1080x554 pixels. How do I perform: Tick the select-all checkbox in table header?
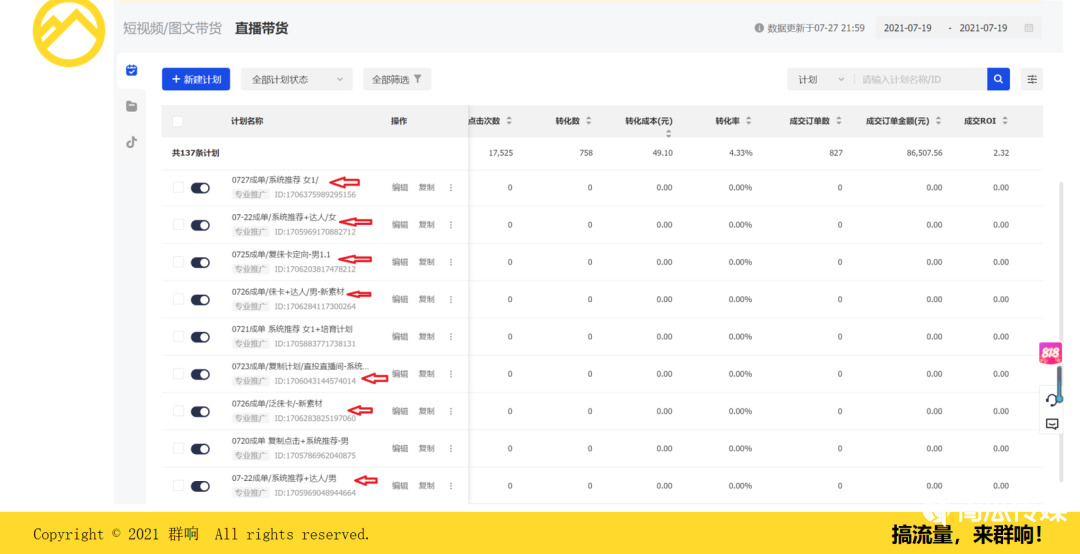click(x=178, y=121)
